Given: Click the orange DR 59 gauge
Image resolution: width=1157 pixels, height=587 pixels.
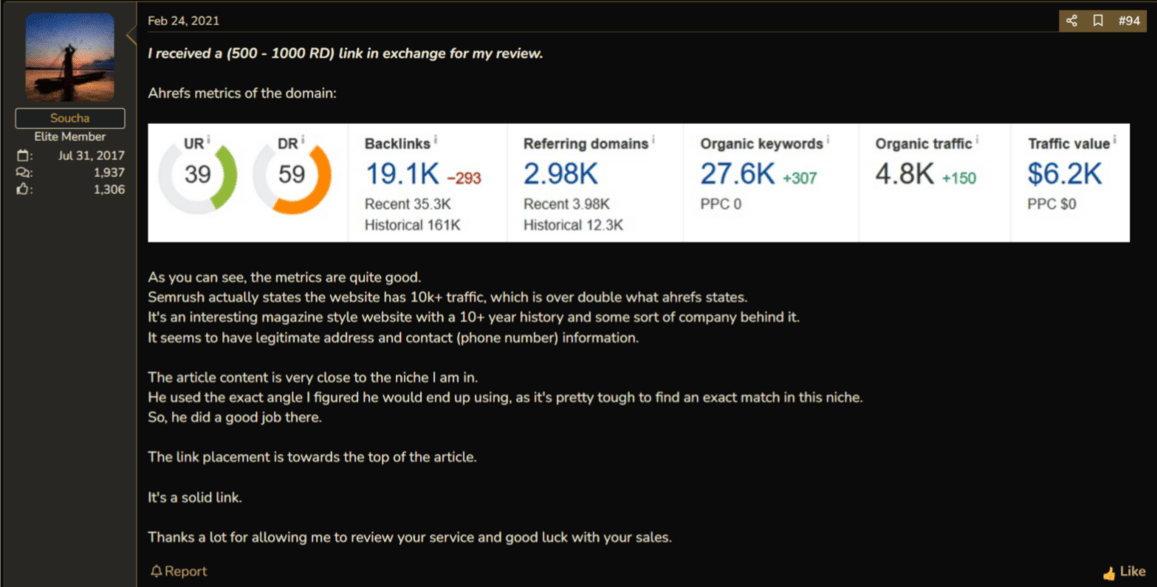Looking at the screenshot, I should (x=291, y=176).
